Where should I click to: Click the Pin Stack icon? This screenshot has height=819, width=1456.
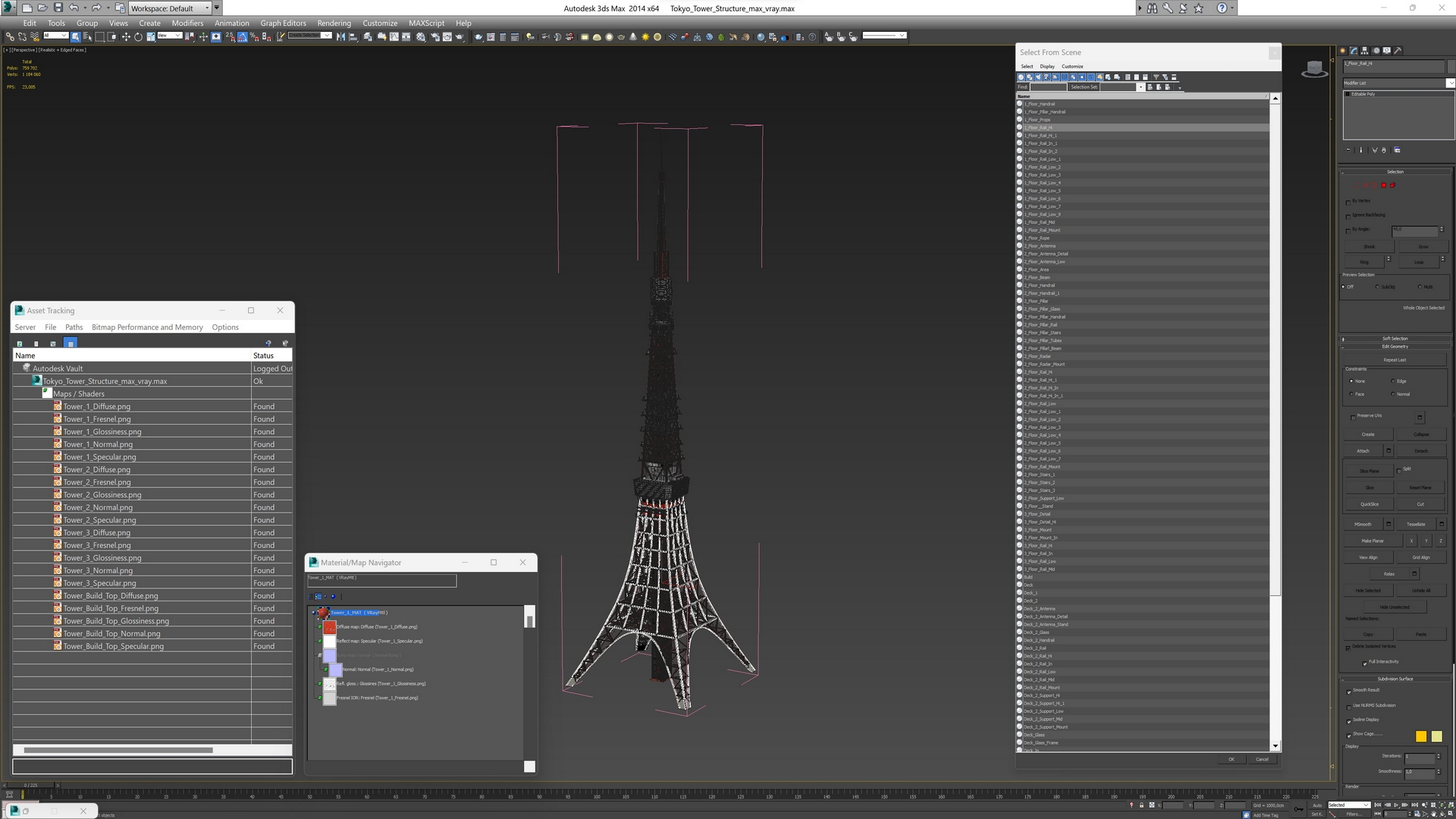pyautogui.click(x=1348, y=150)
